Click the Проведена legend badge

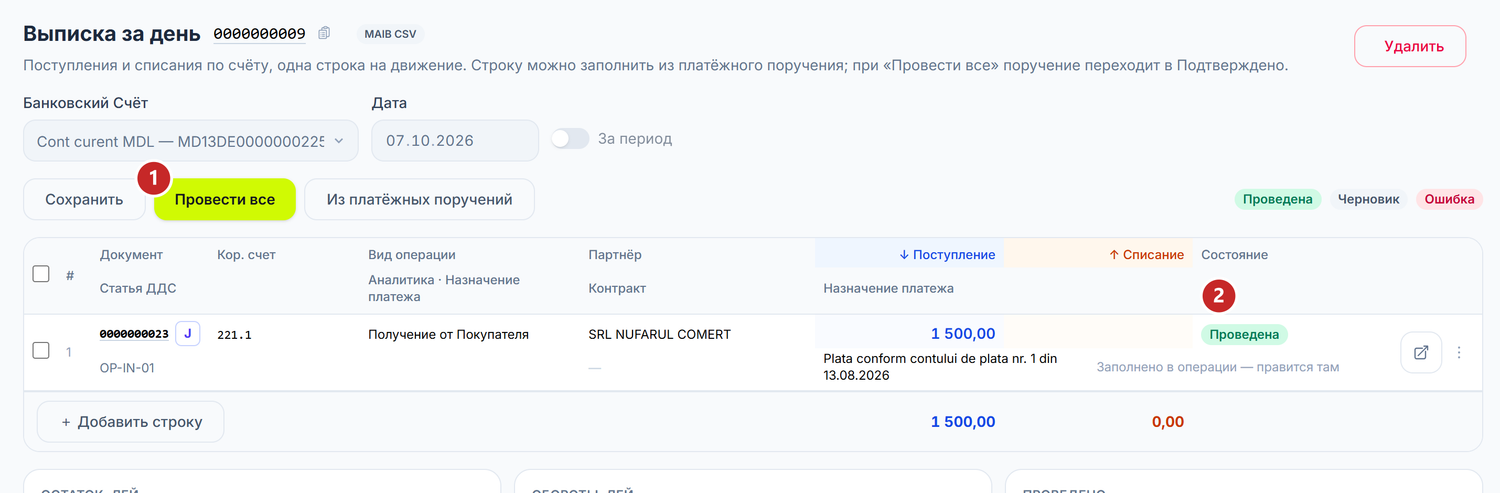pos(1278,199)
